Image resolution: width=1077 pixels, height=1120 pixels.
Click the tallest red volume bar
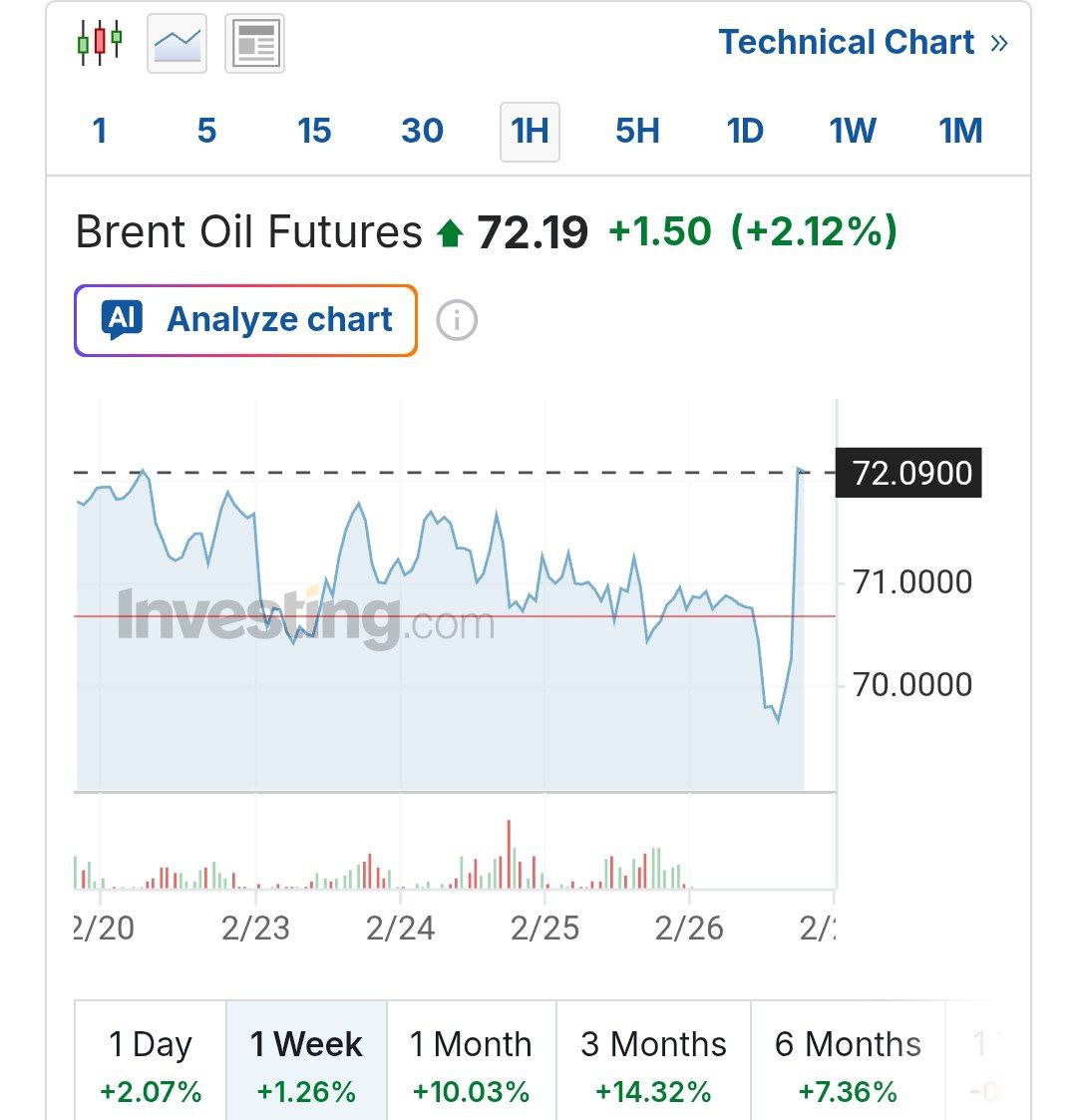pos(509,854)
